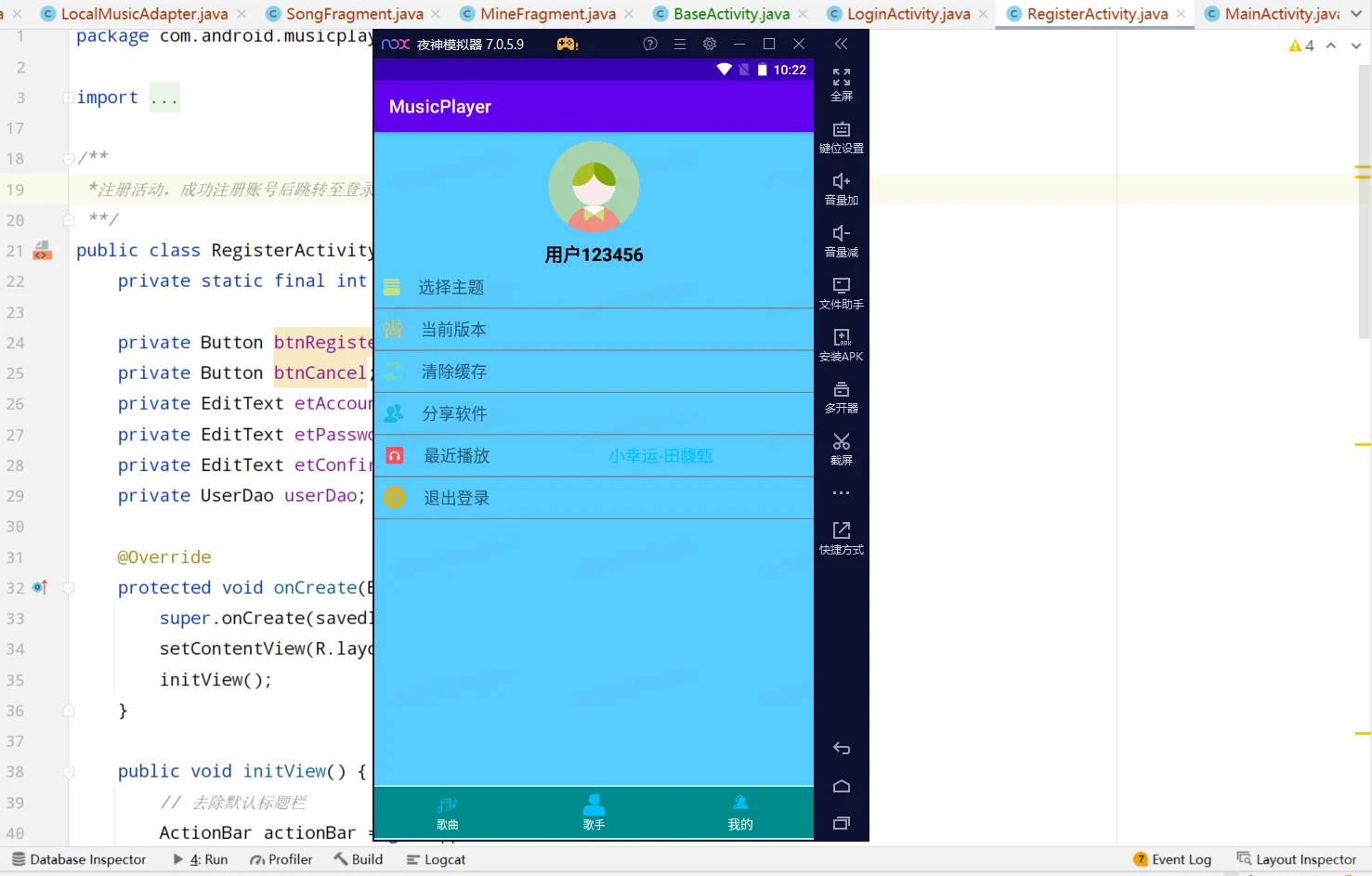Tap the emulator back arrow
This screenshot has height=876, width=1372.
[x=842, y=749]
